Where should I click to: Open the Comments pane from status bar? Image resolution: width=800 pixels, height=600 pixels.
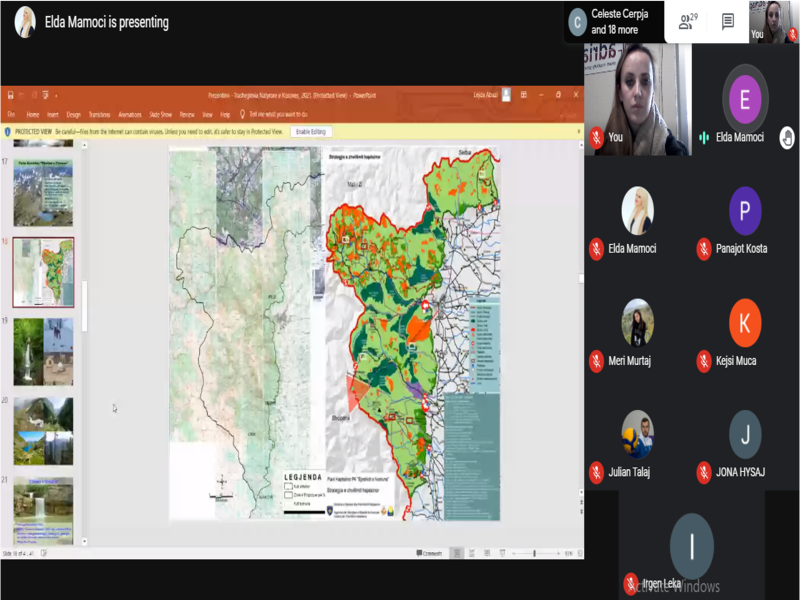[432, 553]
